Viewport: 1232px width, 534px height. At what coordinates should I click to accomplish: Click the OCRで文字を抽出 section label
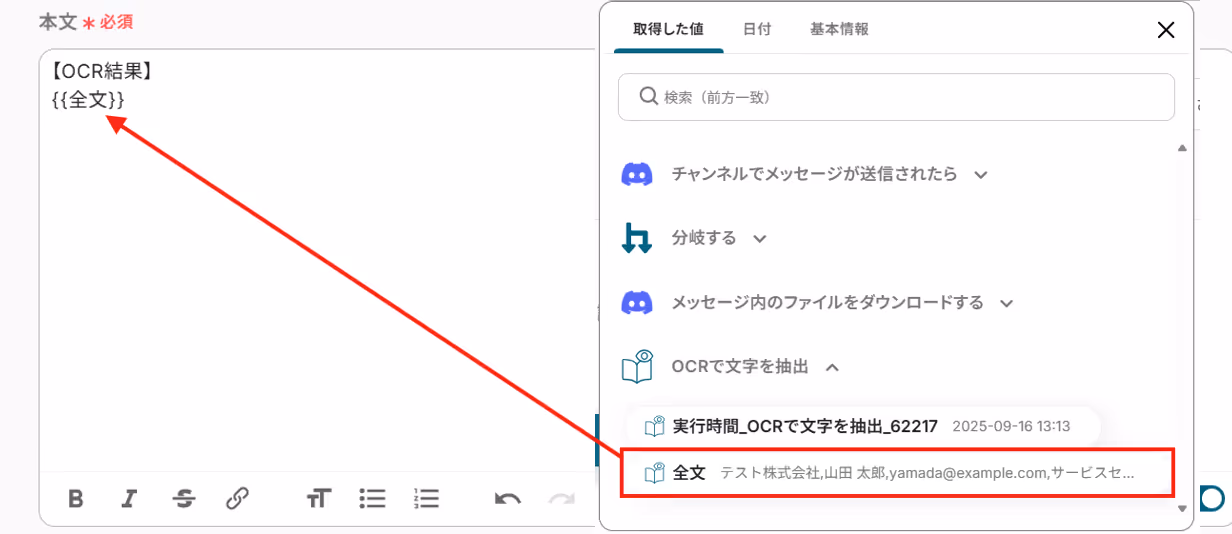(740, 366)
